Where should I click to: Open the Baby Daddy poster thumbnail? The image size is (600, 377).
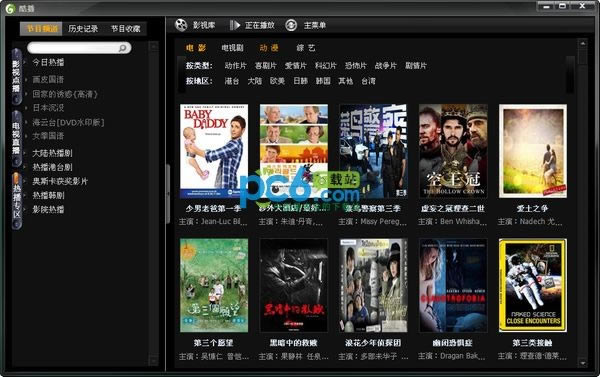pyautogui.click(x=214, y=151)
